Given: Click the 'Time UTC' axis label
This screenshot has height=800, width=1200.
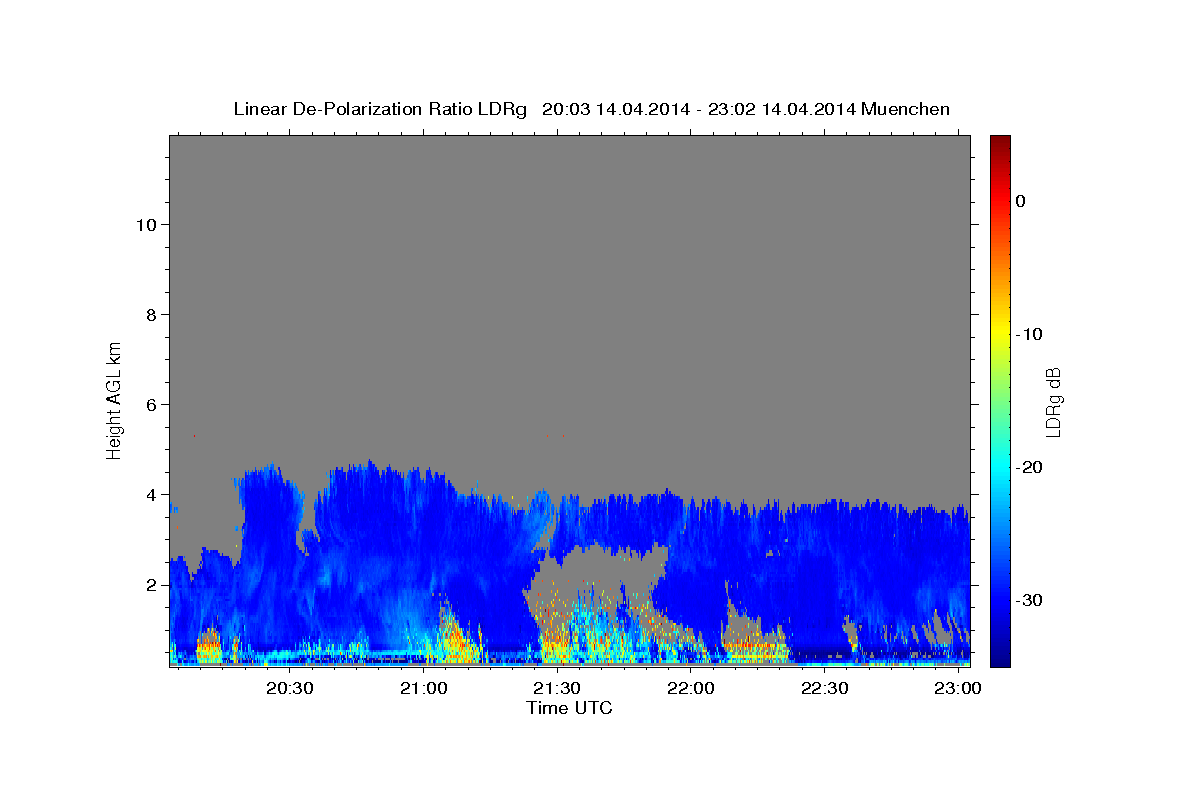Looking at the screenshot, I should click(569, 708).
